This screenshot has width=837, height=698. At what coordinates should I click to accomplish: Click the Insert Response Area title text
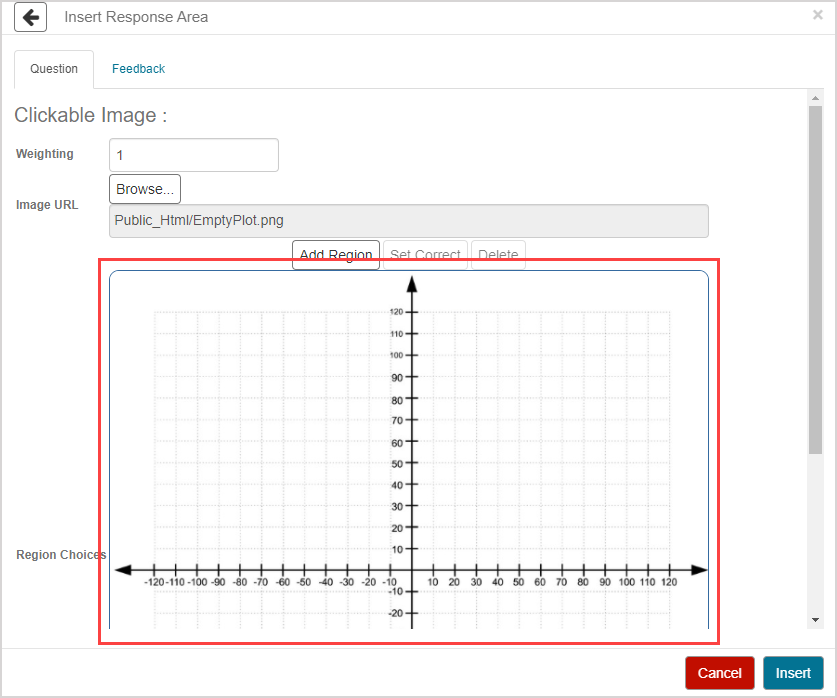point(136,17)
